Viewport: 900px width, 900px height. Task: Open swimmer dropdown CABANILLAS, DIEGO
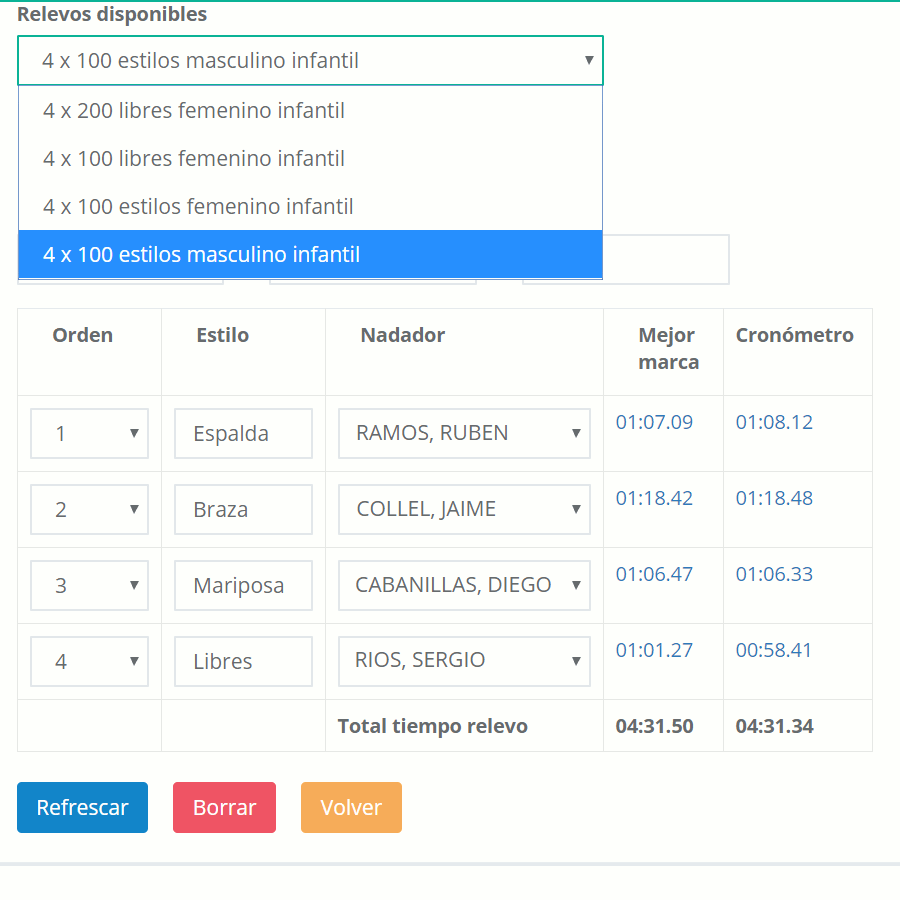464,585
